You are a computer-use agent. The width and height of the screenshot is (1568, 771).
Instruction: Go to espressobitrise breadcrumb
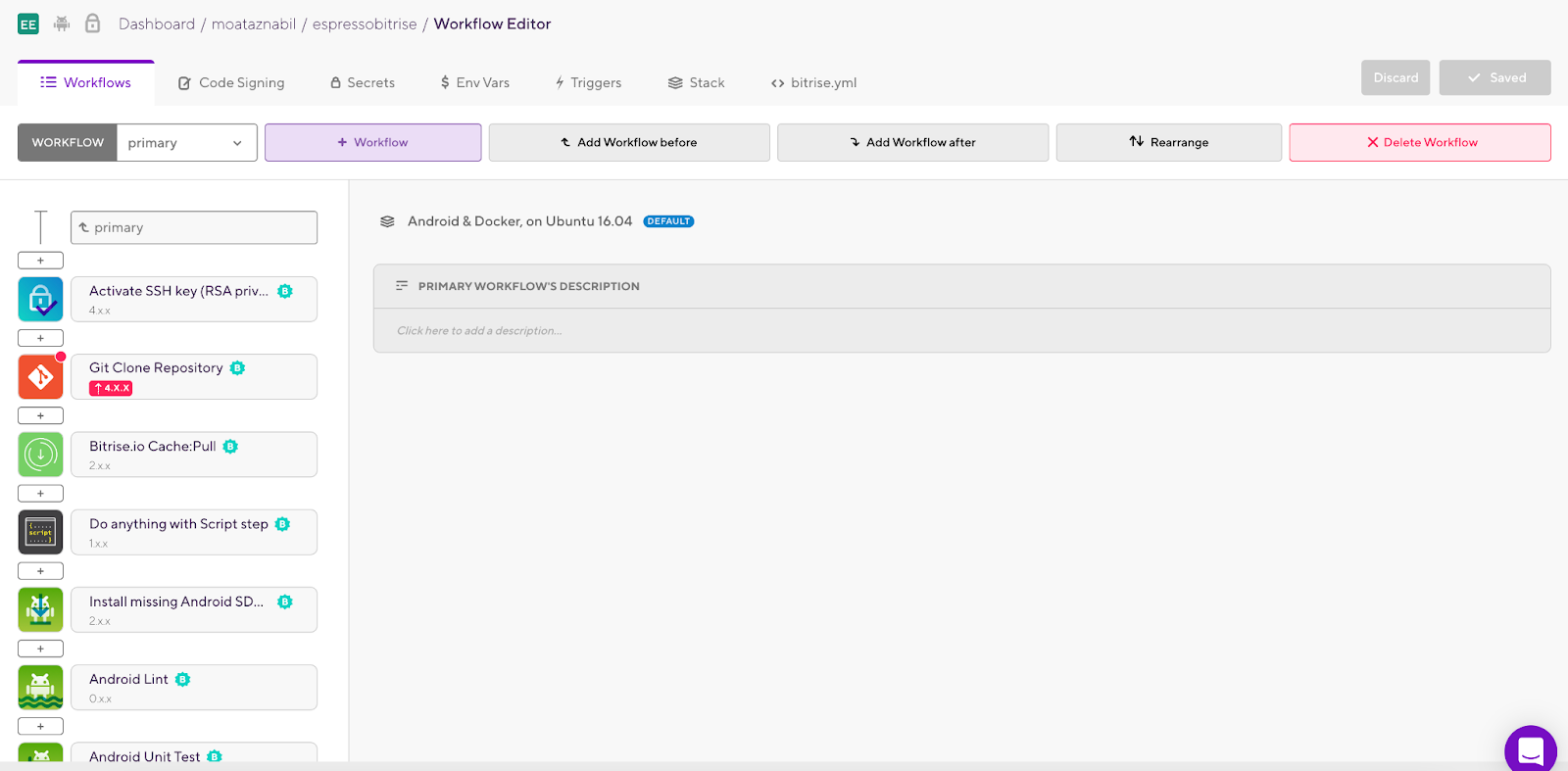[x=365, y=24]
